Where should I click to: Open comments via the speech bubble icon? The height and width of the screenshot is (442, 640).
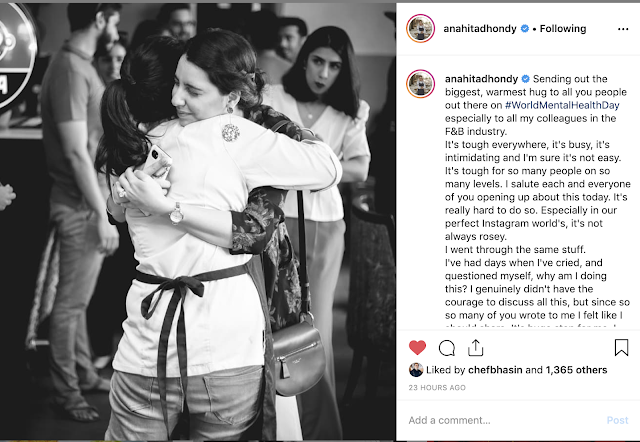447,348
